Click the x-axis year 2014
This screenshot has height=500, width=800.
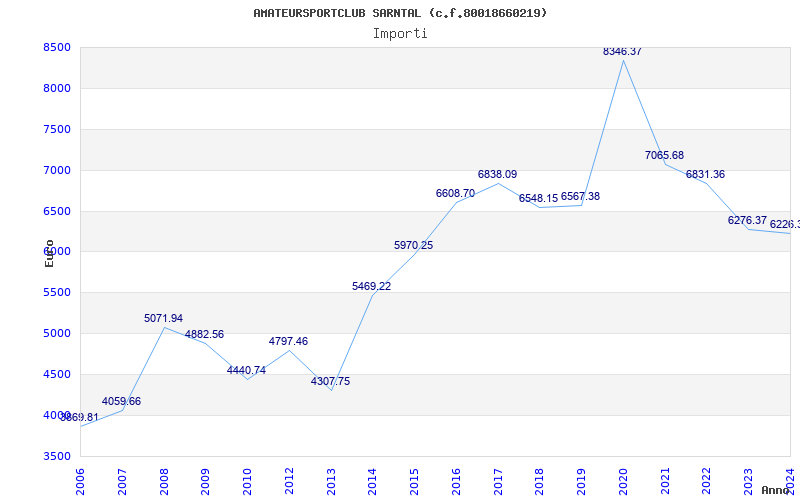pyautogui.click(x=372, y=482)
